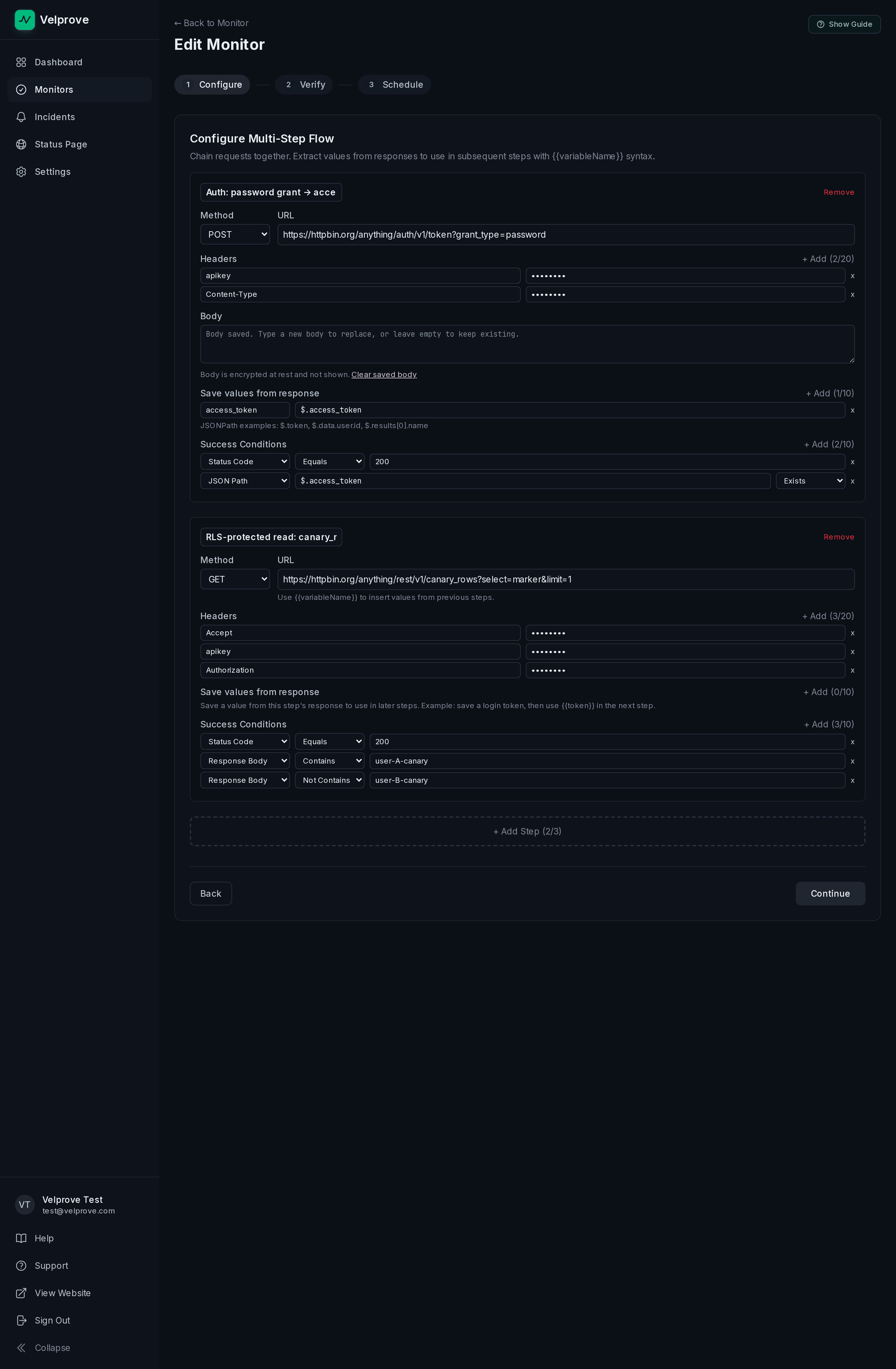The height and width of the screenshot is (1369, 896).
Task: Click Clear saved body link
Action: pos(384,375)
